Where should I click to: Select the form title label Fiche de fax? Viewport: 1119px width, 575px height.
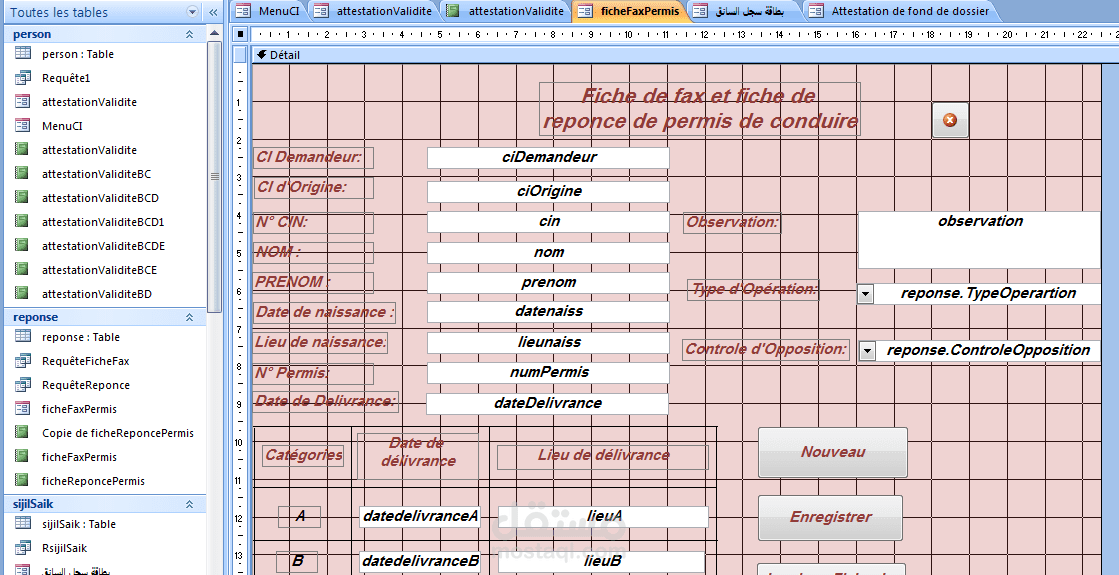coord(699,108)
